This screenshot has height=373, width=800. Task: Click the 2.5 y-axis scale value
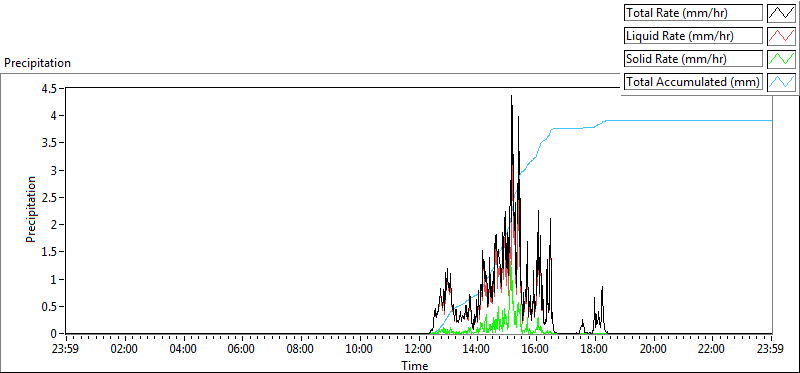[x=50, y=197]
